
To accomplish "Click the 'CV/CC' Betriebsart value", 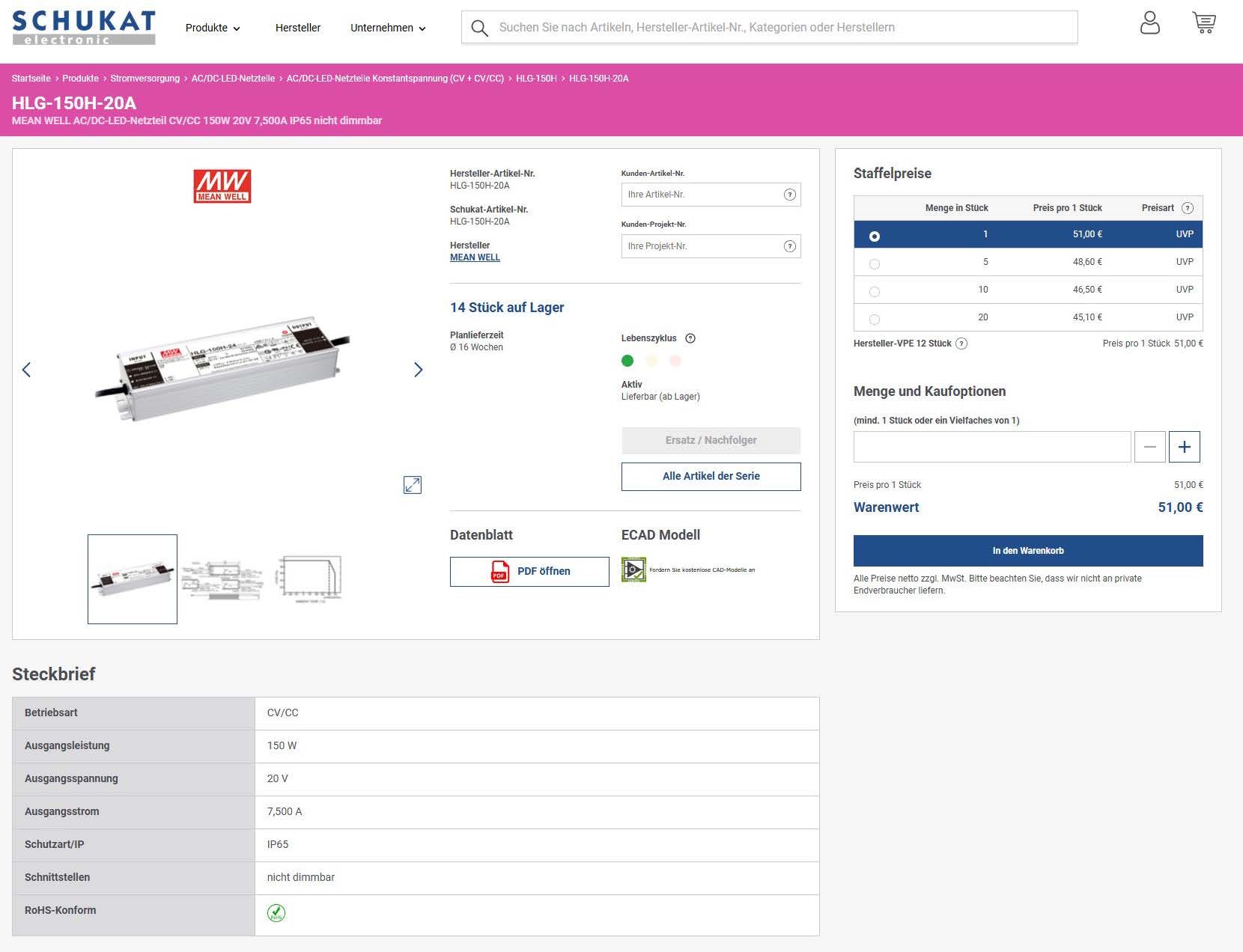I will pyautogui.click(x=283, y=713).
